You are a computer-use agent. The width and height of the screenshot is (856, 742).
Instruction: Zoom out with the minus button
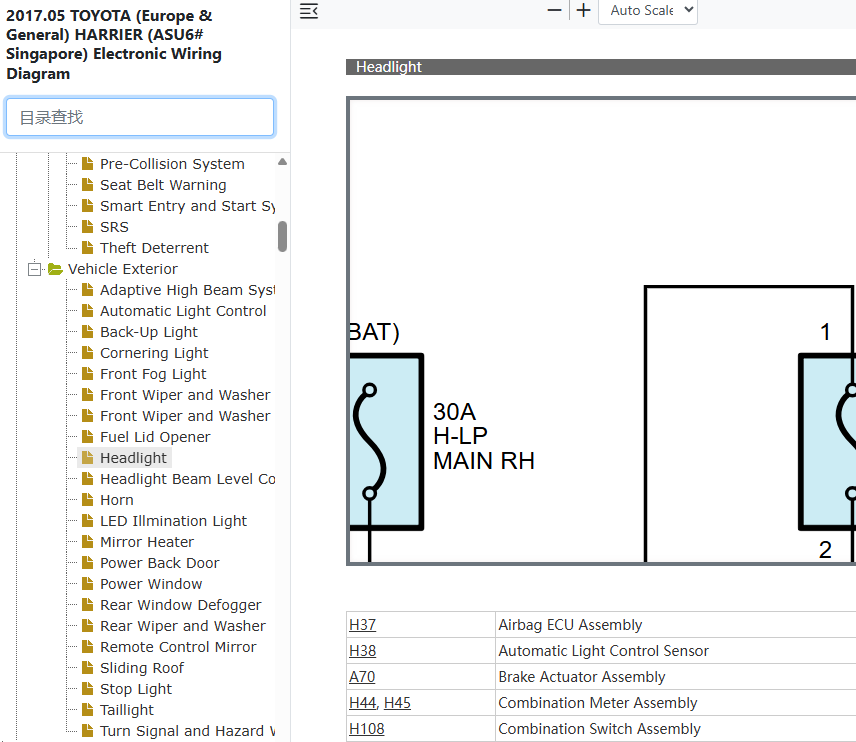click(555, 10)
